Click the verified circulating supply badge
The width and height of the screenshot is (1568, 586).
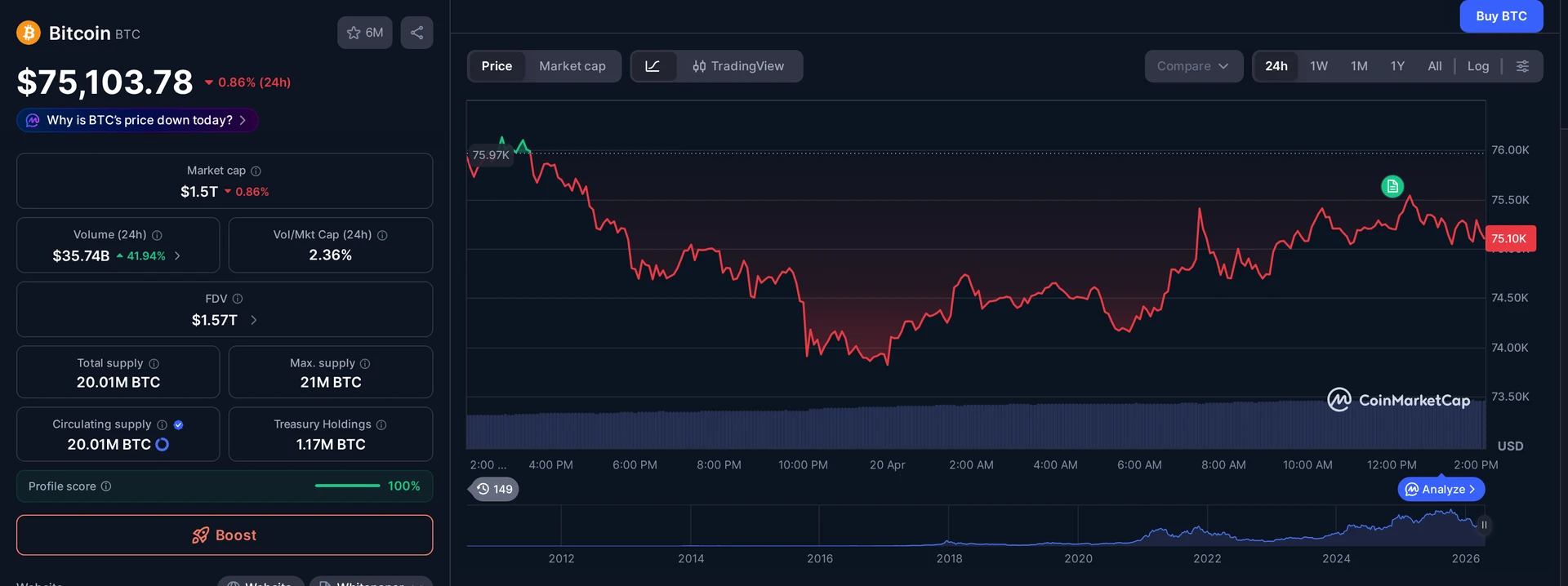pyautogui.click(x=178, y=424)
